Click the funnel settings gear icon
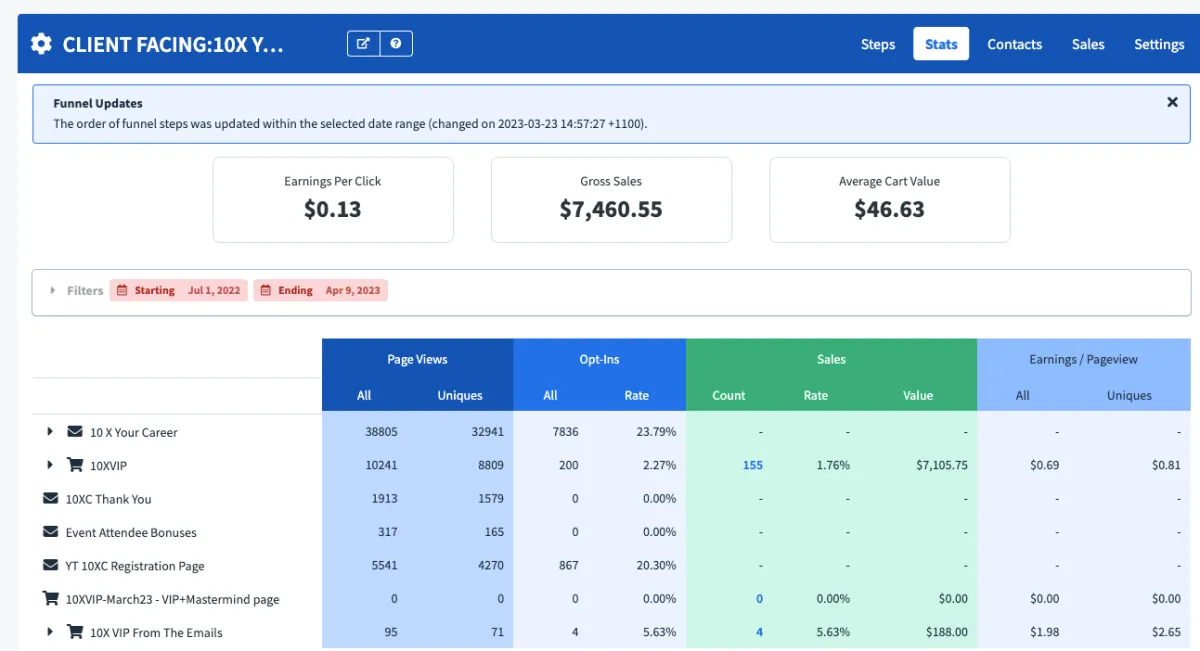 tap(41, 44)
